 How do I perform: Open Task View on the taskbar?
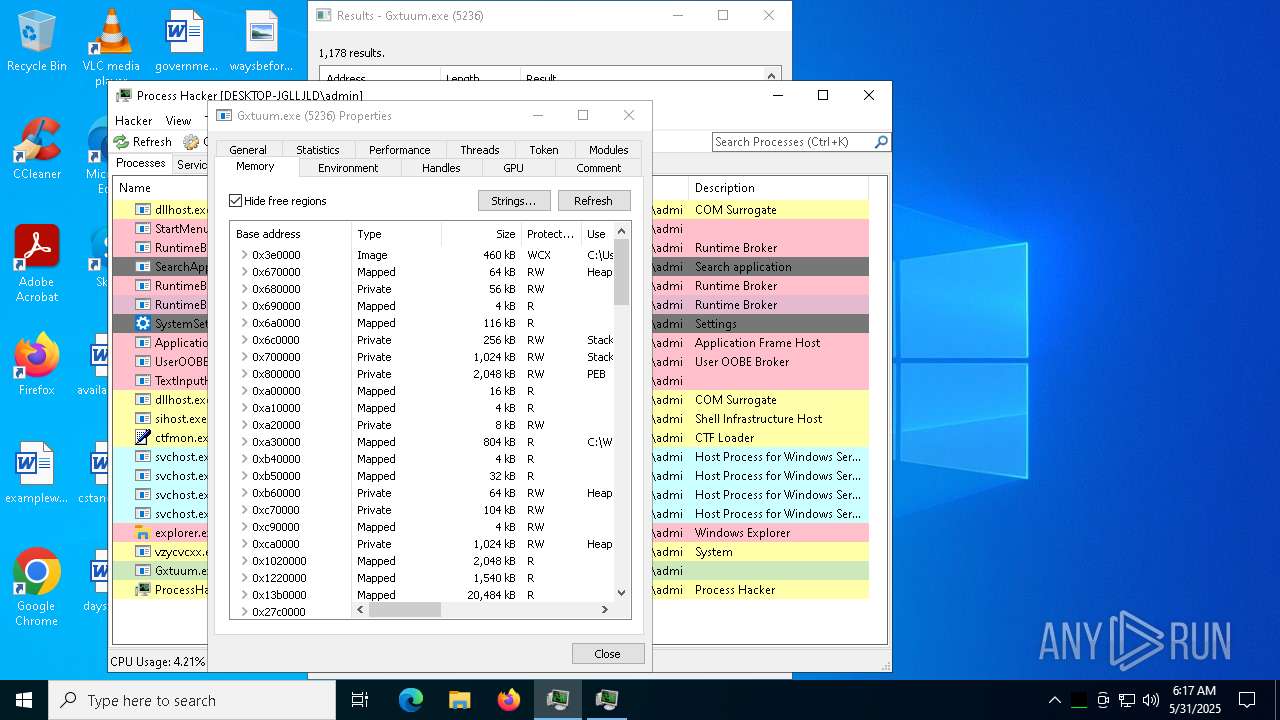360,700
